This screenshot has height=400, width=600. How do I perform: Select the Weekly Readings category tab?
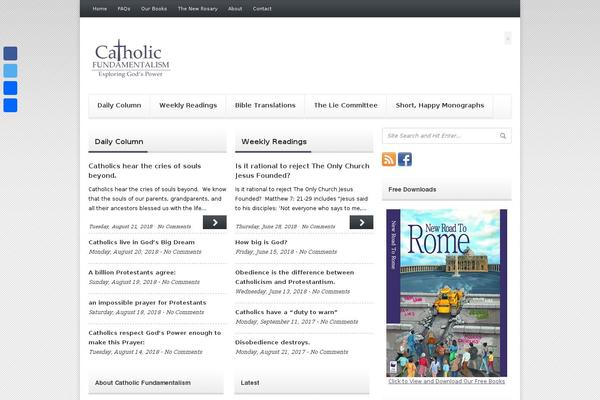click(188, 105)
